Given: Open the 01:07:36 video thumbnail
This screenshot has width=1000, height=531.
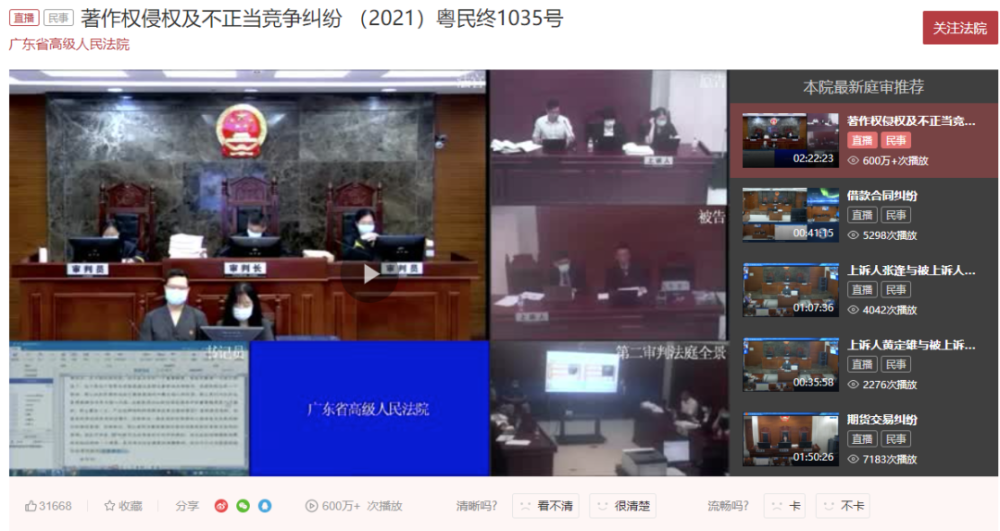Looking at the screenshot, I should pos(790,289).
